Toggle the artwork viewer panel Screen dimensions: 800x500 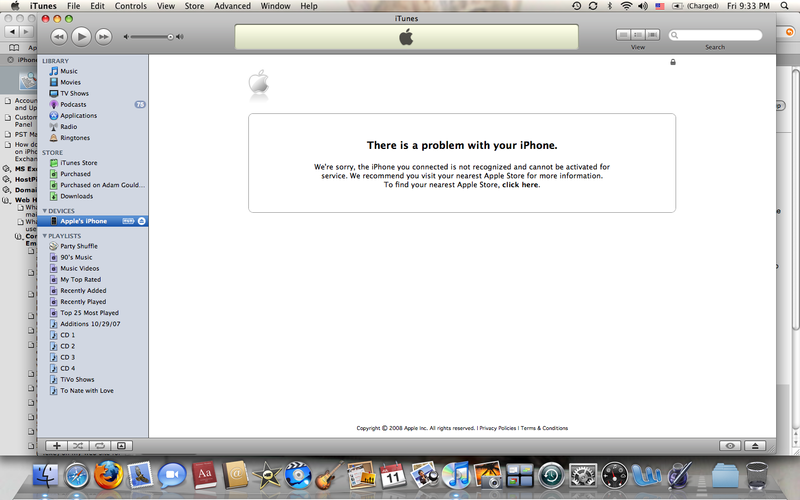click(121, 445)
